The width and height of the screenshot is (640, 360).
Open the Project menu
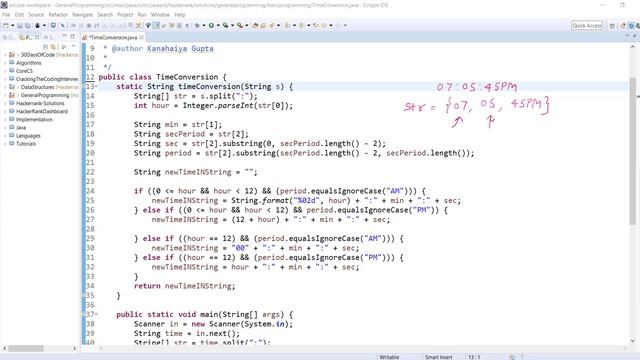[125, 15]
